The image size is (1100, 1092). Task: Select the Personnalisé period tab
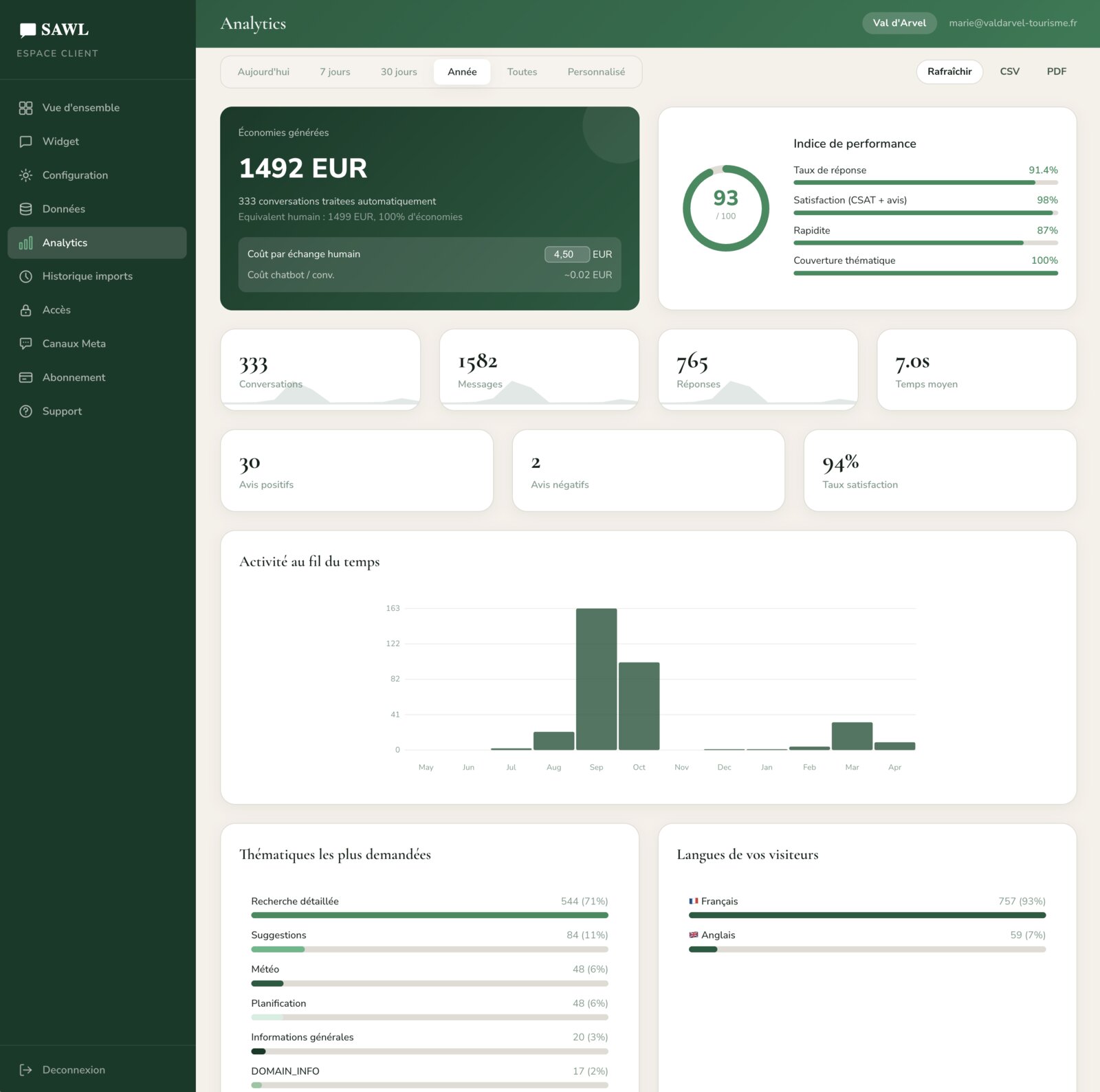596,72
